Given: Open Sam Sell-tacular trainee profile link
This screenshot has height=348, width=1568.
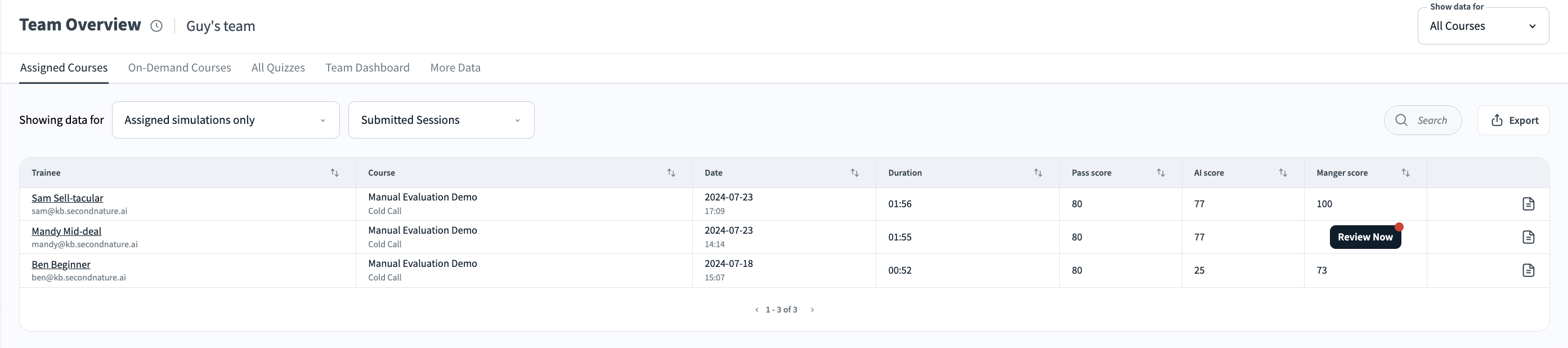Looking at the screenshot, I should tap(68, 198).
